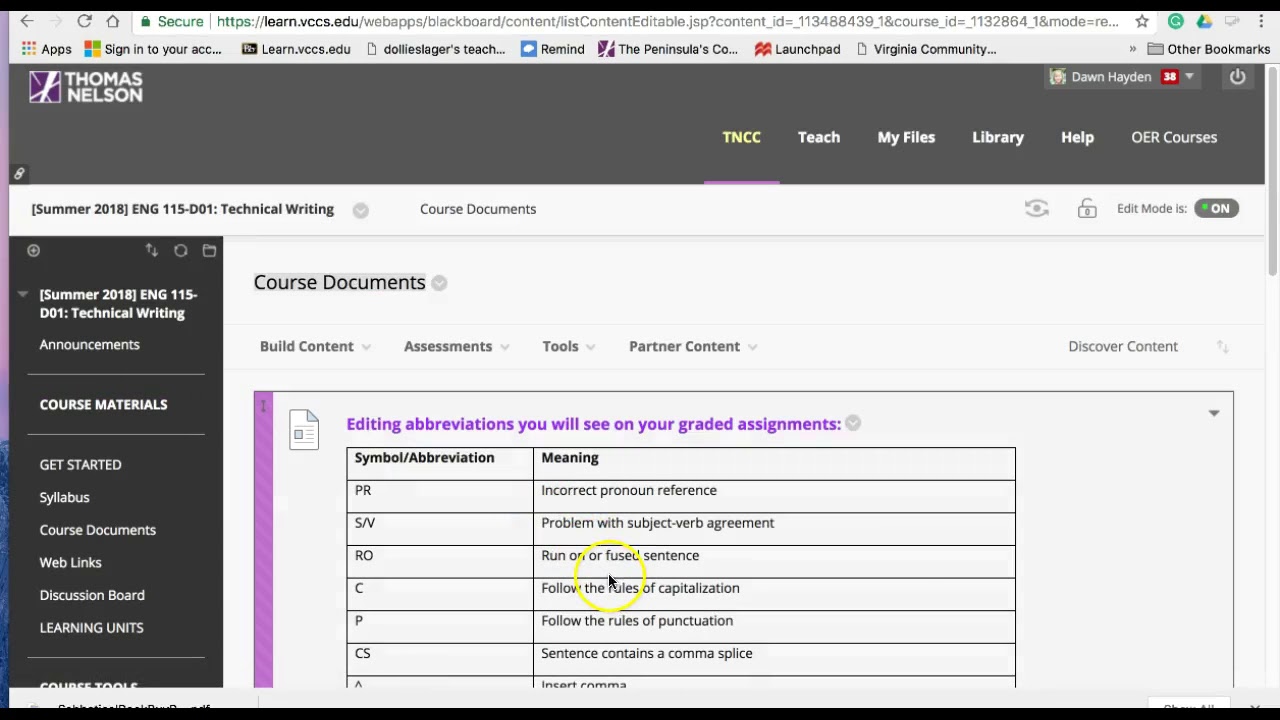The image size is (1280, 720).
Task: Open the Dawn Hayden user menu arrow
Action: click(x=1189, y=77)
